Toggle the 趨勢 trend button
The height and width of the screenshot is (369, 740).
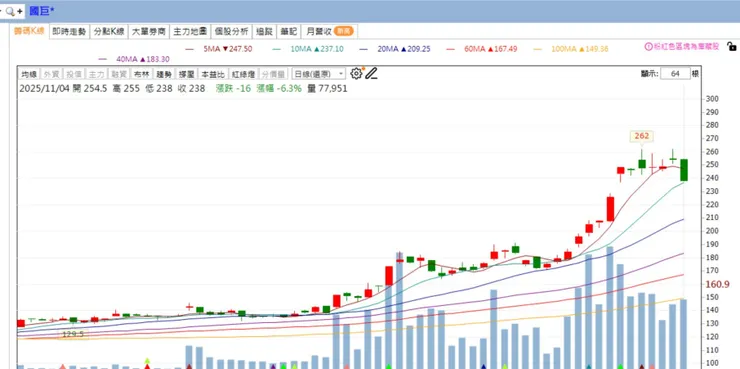164,74
